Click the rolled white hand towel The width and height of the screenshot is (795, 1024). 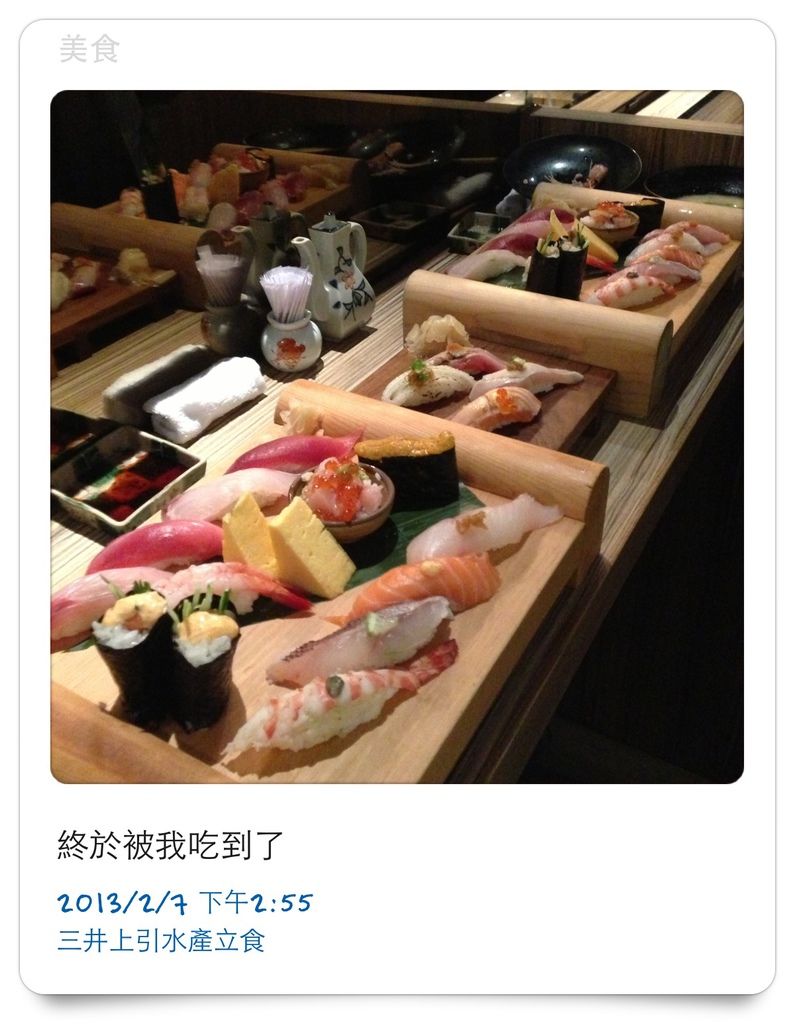click(204, 398)
